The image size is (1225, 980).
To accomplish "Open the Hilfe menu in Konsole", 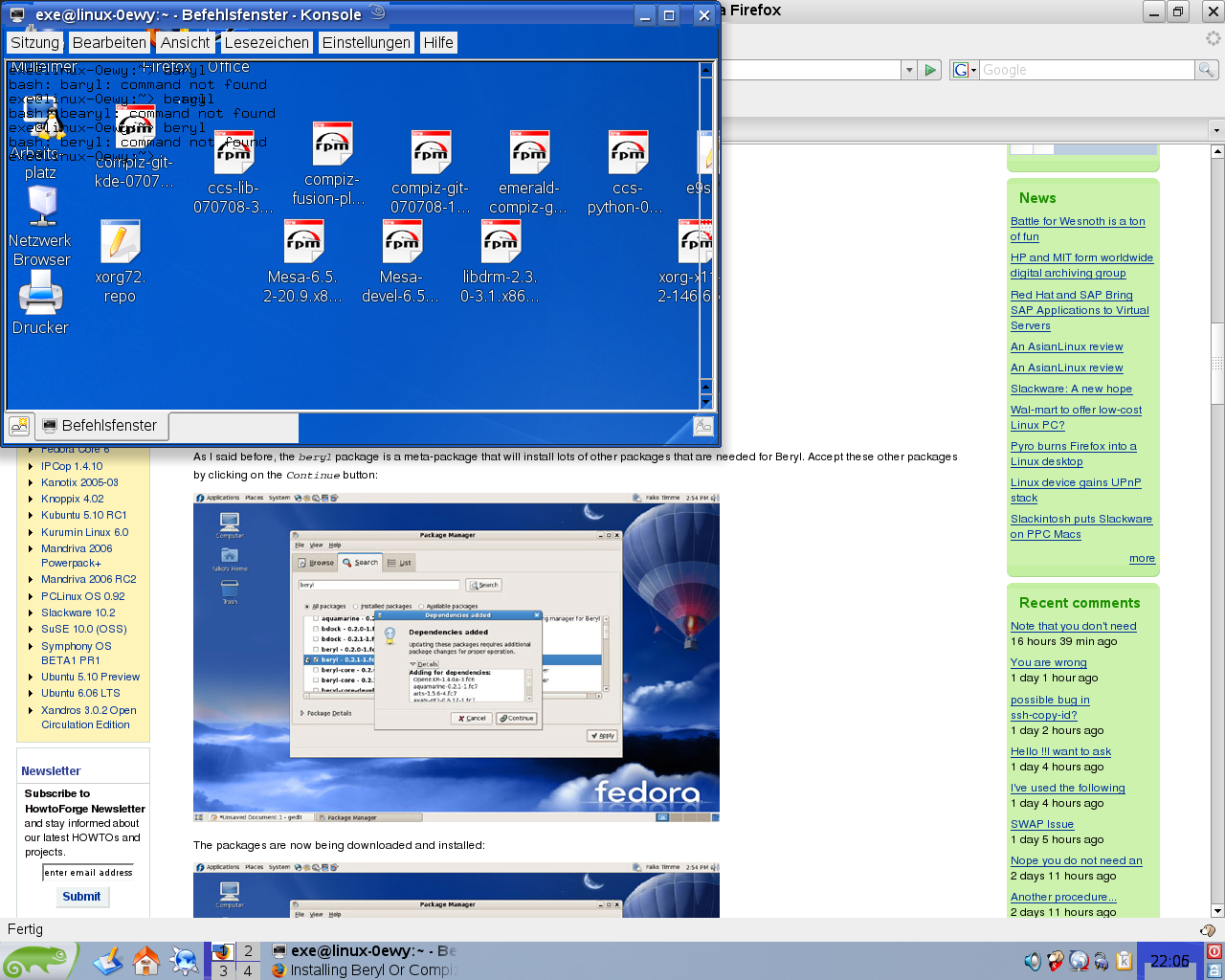I will (438, 43).
